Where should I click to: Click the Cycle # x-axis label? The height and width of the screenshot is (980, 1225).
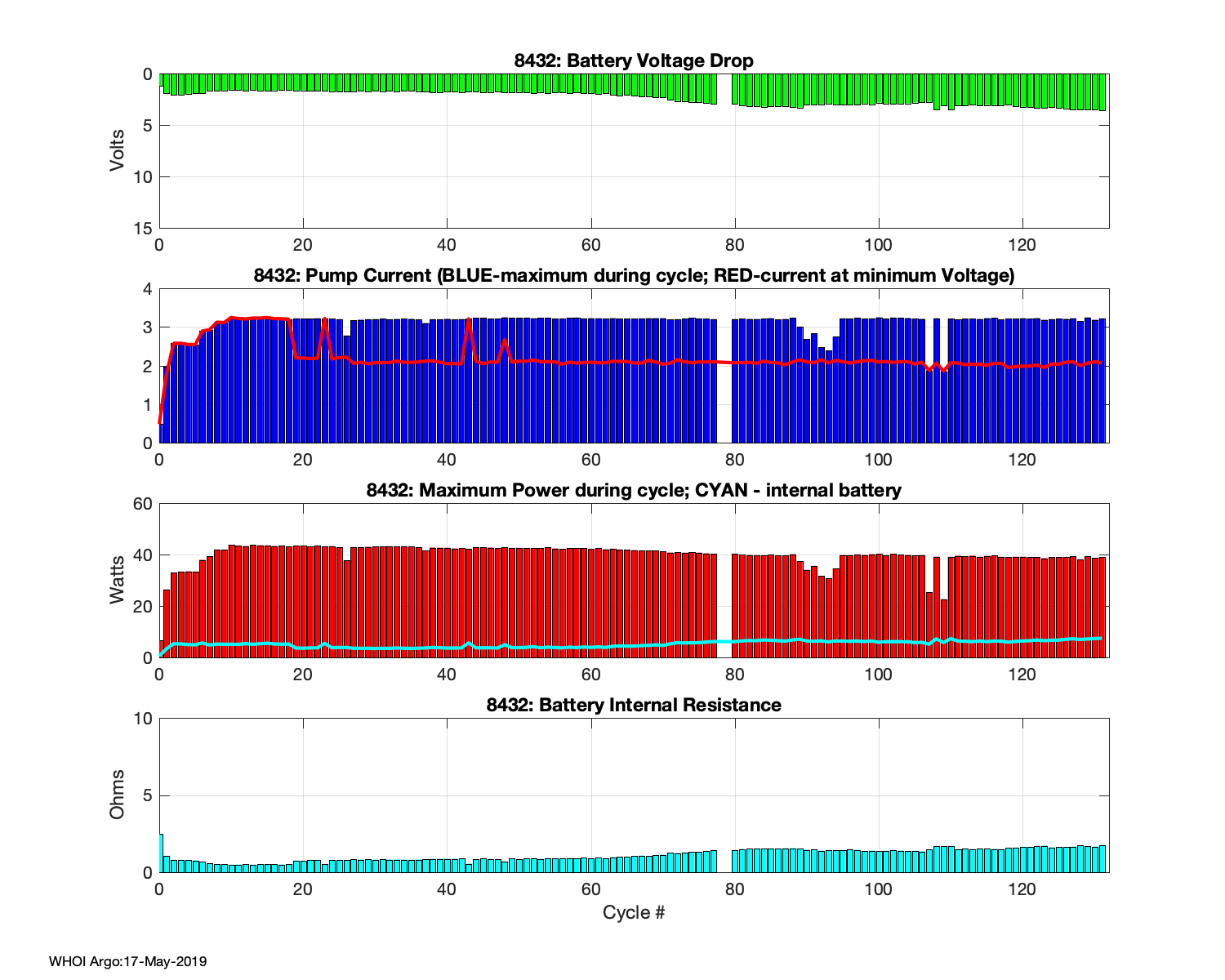(x=634, y=912)
